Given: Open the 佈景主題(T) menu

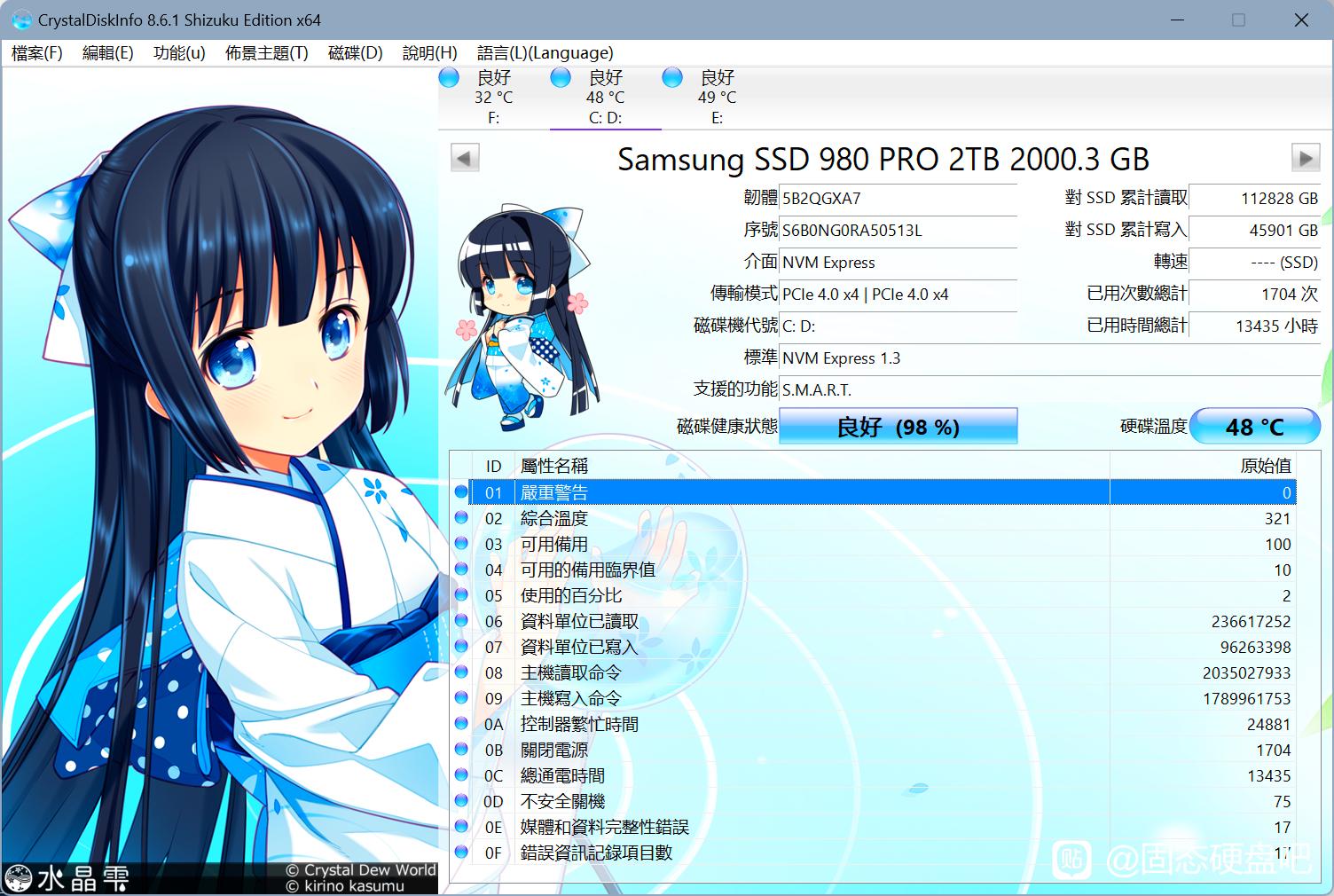Looking at the screenshot, I should [x=266, y=53].
